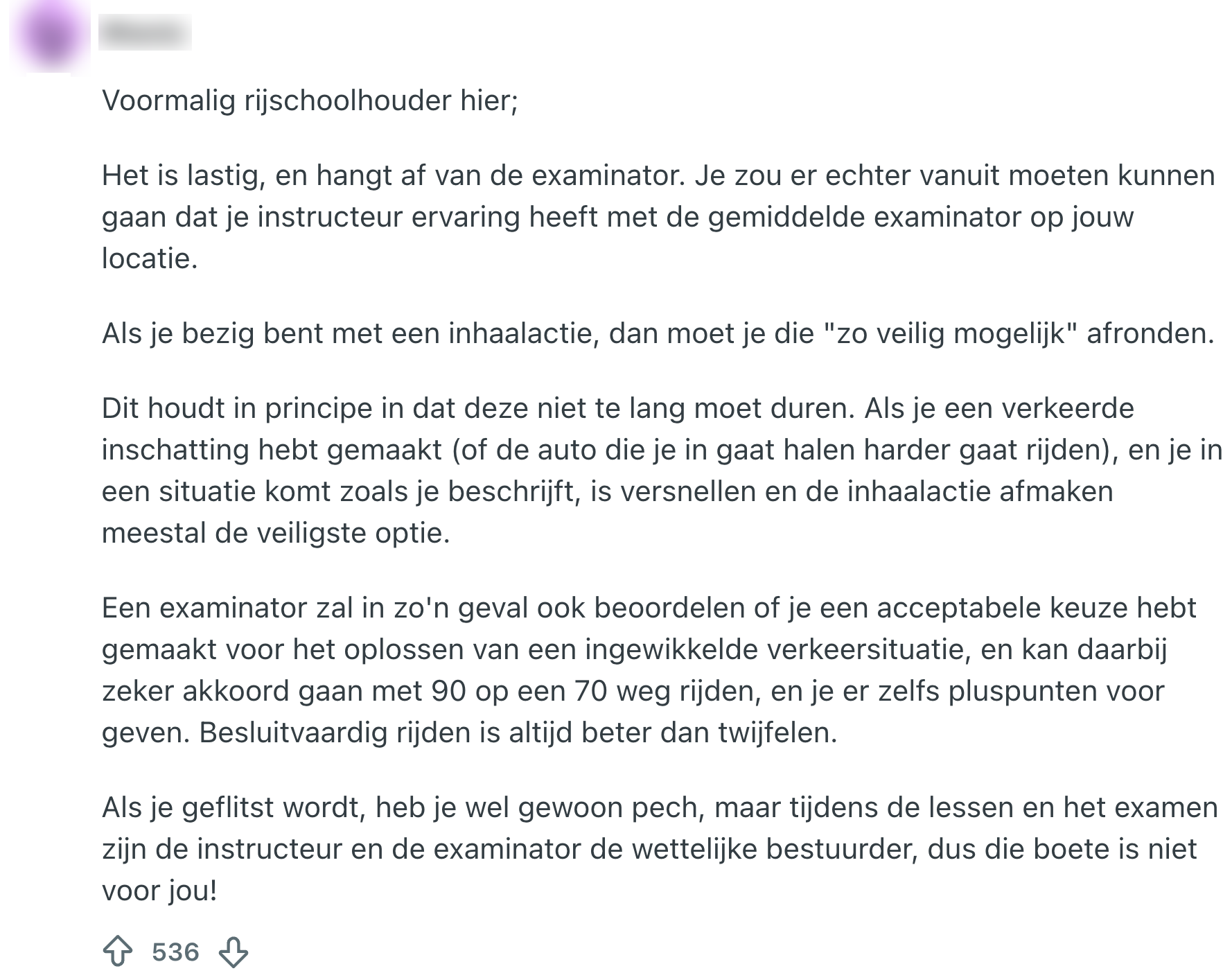Click the closing words 'voor jou!'
Viewport: 1232px width, 980px height.
pos(160,891)
